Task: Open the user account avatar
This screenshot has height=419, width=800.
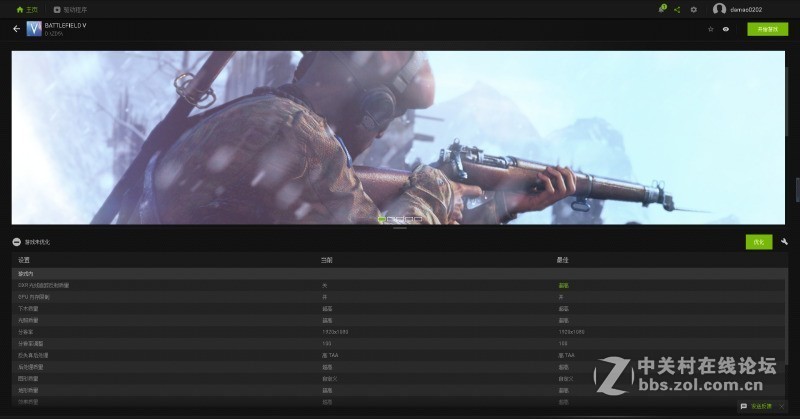Action: click(719, 9)
